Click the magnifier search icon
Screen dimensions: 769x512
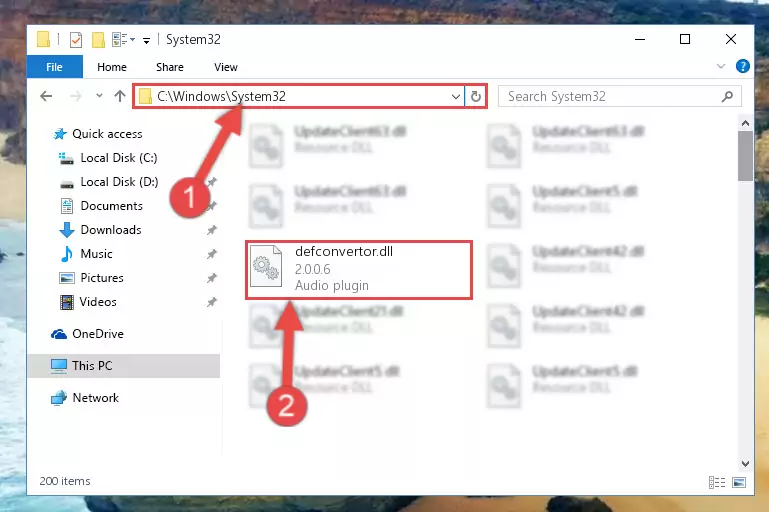[727, 97]
